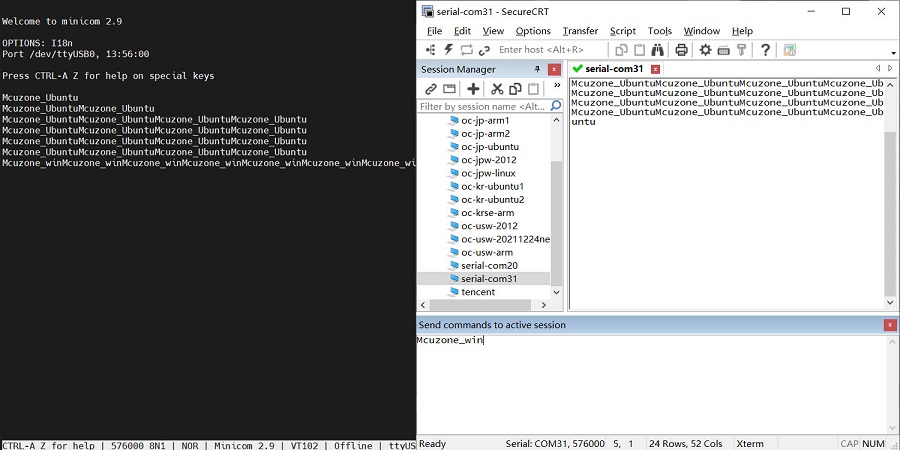The image size is (900, 450).
Task: Open the Window menu
Action: [701, 31]
